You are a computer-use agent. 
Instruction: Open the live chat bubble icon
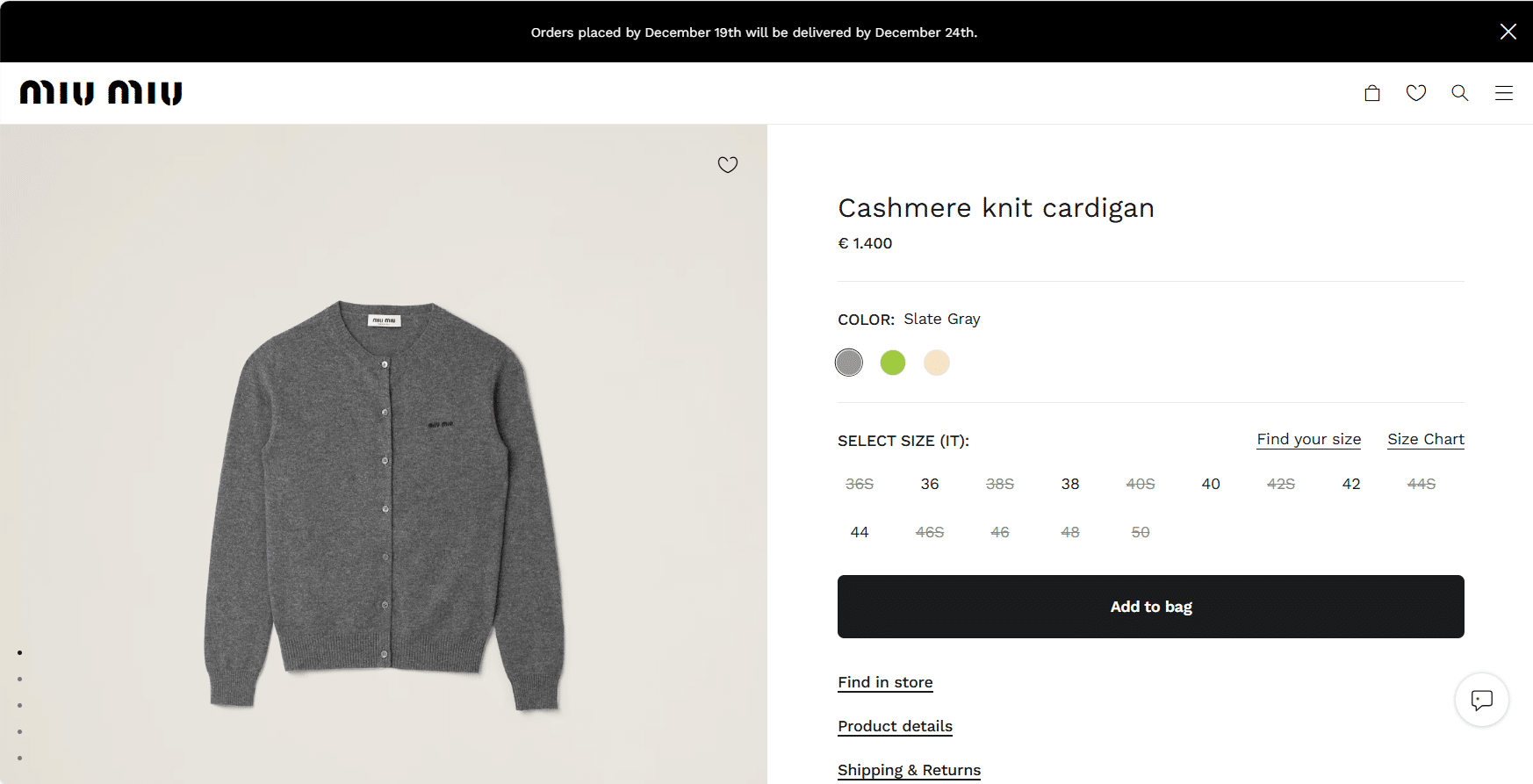click(x=1482, y=700)
